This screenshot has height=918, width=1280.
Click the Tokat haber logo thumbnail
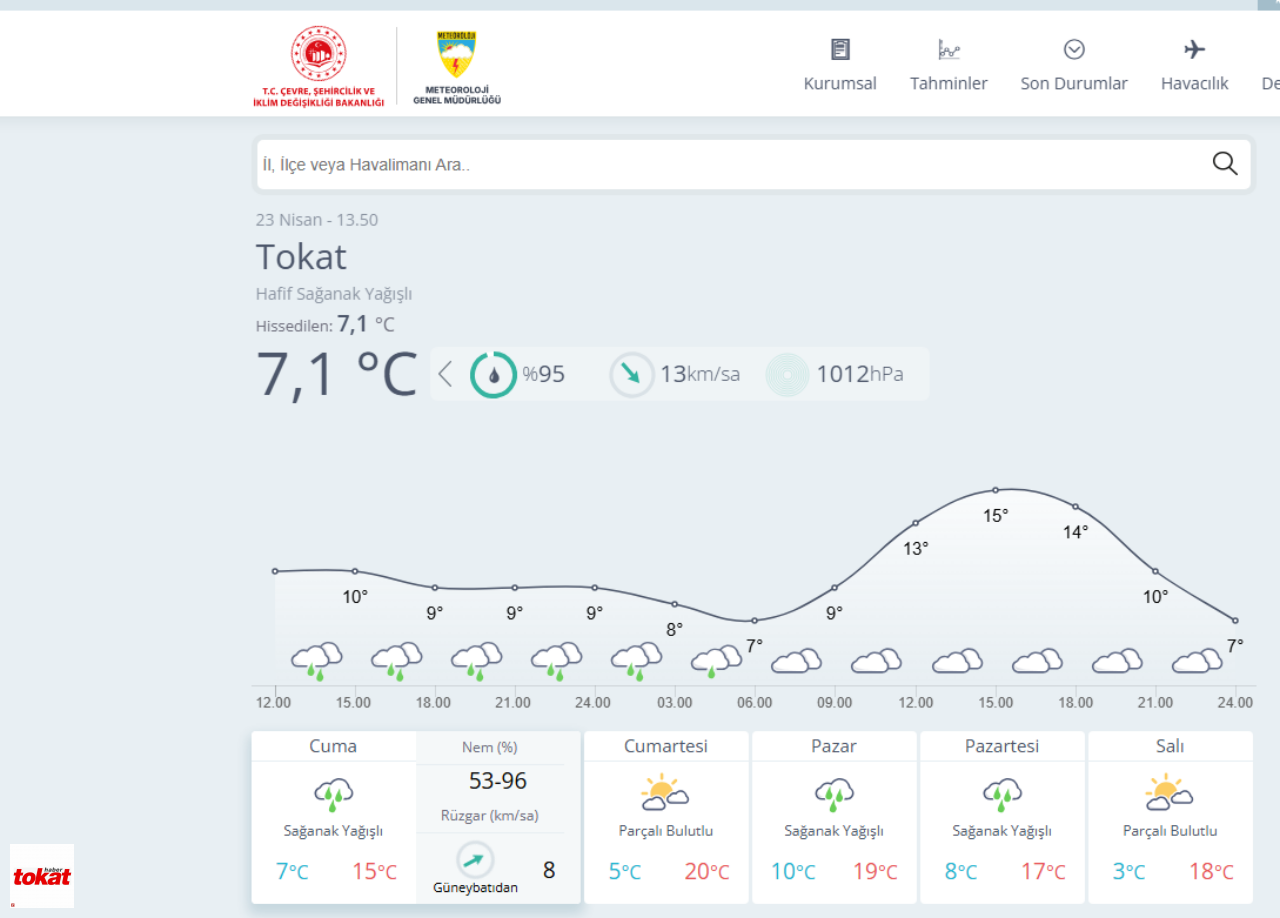42,876
